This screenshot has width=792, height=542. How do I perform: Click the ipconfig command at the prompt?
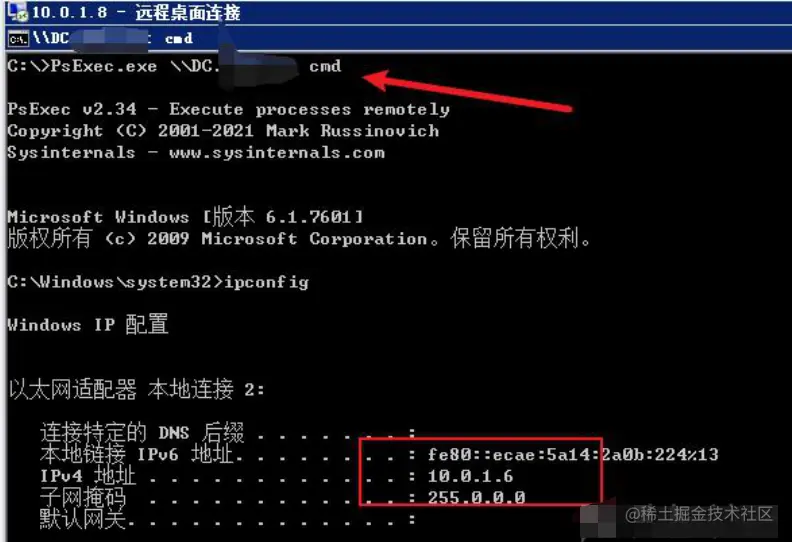click(266, 282)
